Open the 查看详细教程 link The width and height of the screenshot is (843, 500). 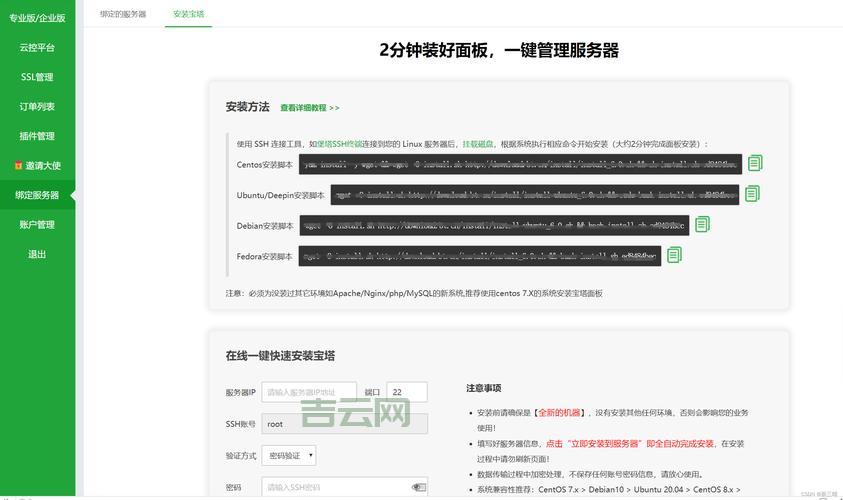[x=310, y=108]
